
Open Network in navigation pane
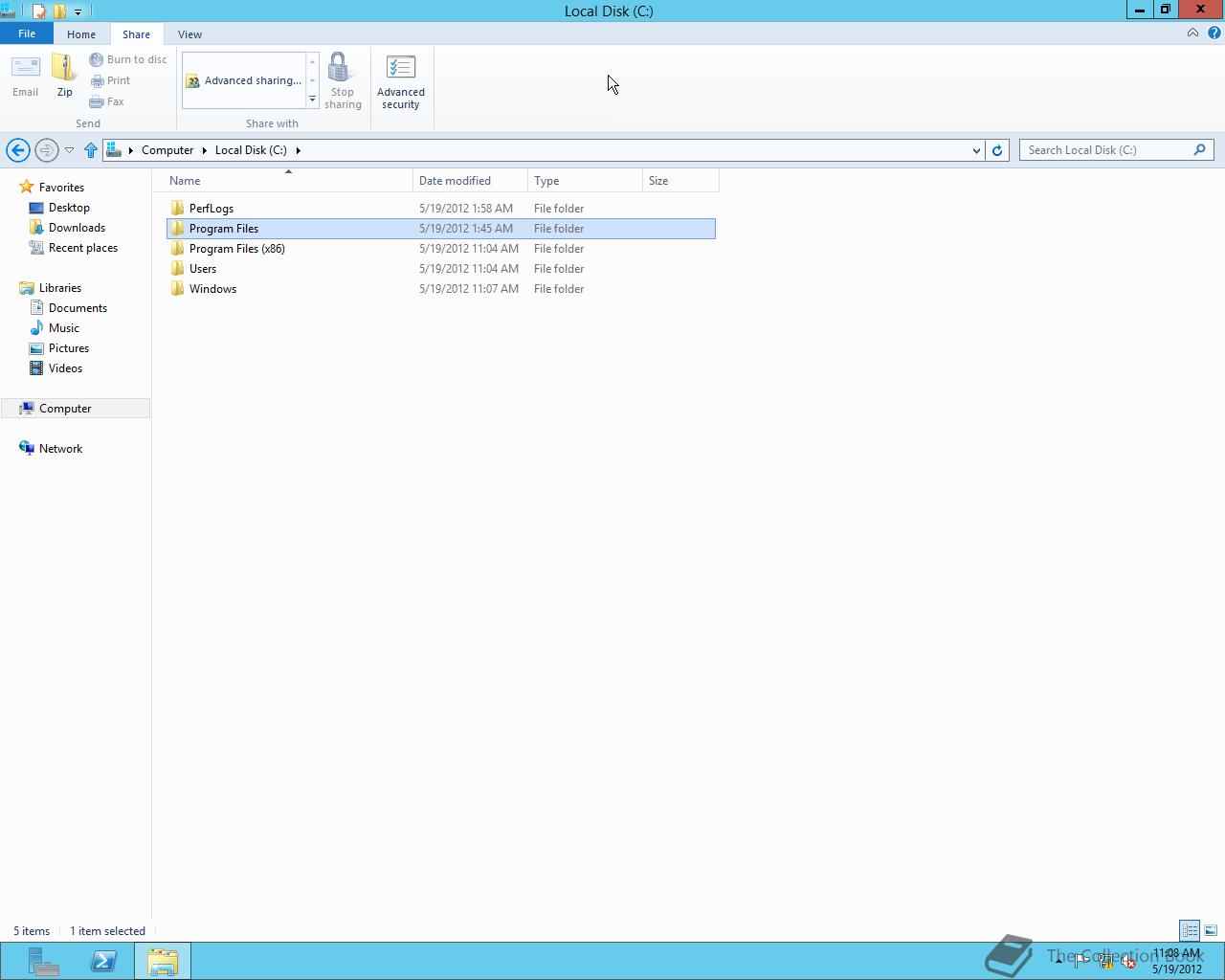[x=60, y=449]
